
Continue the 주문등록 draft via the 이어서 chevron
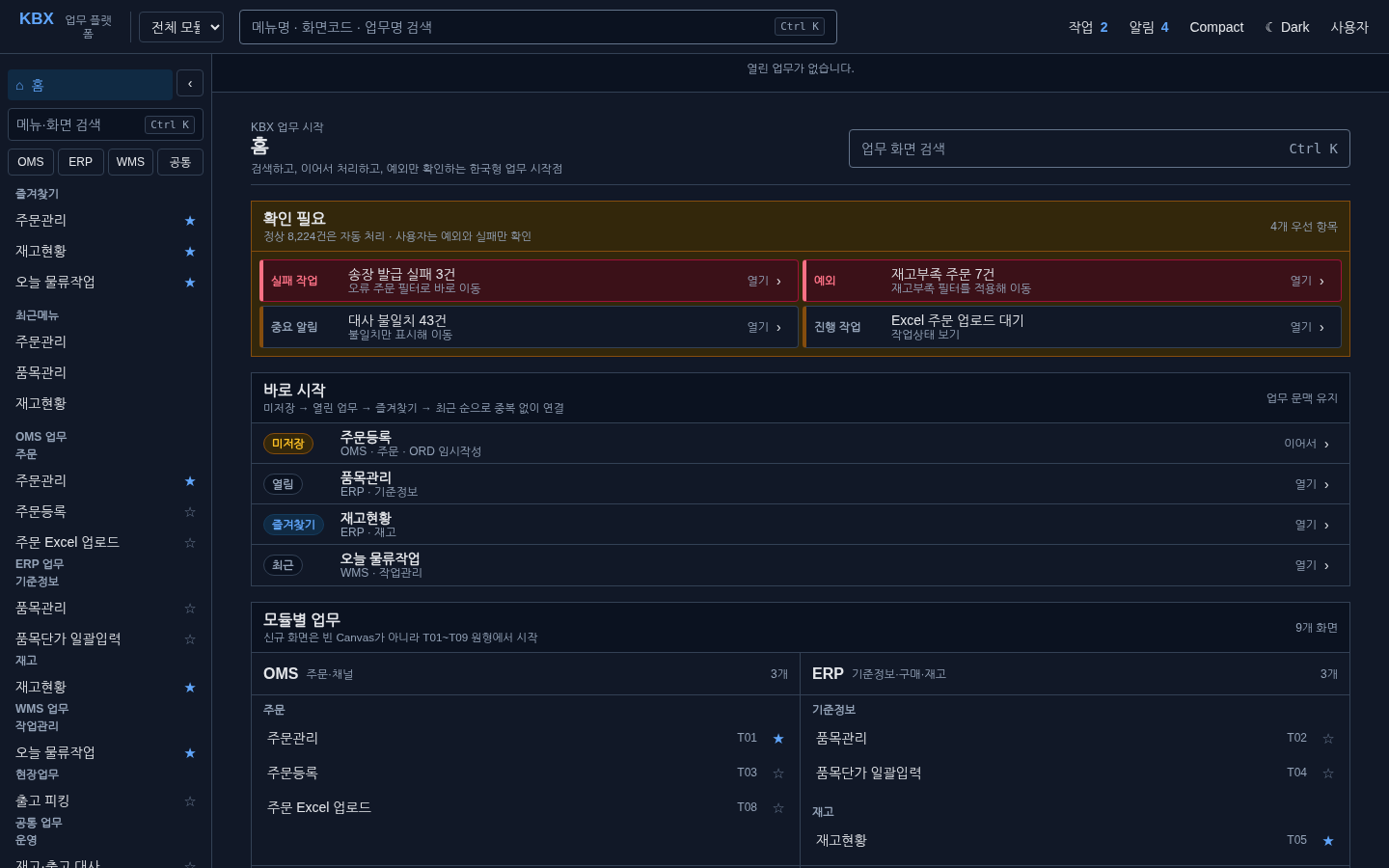pos(1326,445)
